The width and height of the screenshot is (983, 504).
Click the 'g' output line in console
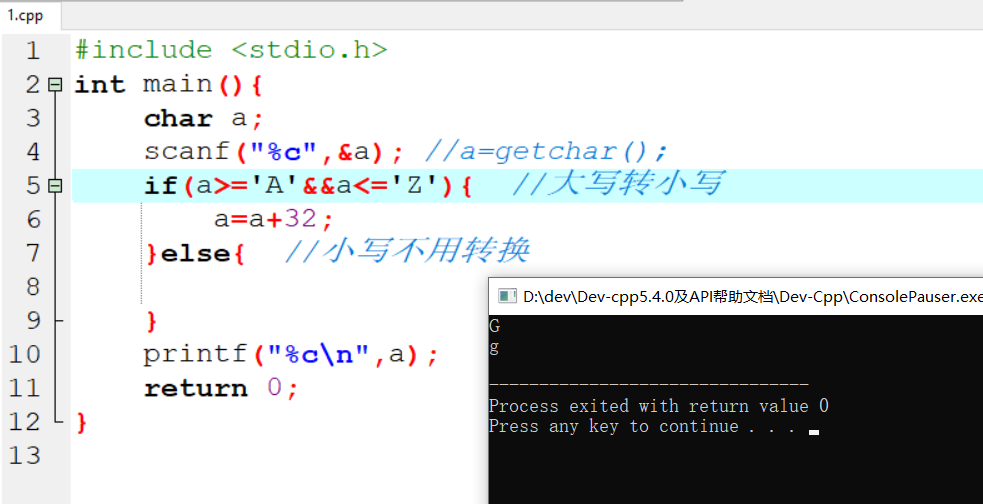pyautogui.click(x=495, y=347)
